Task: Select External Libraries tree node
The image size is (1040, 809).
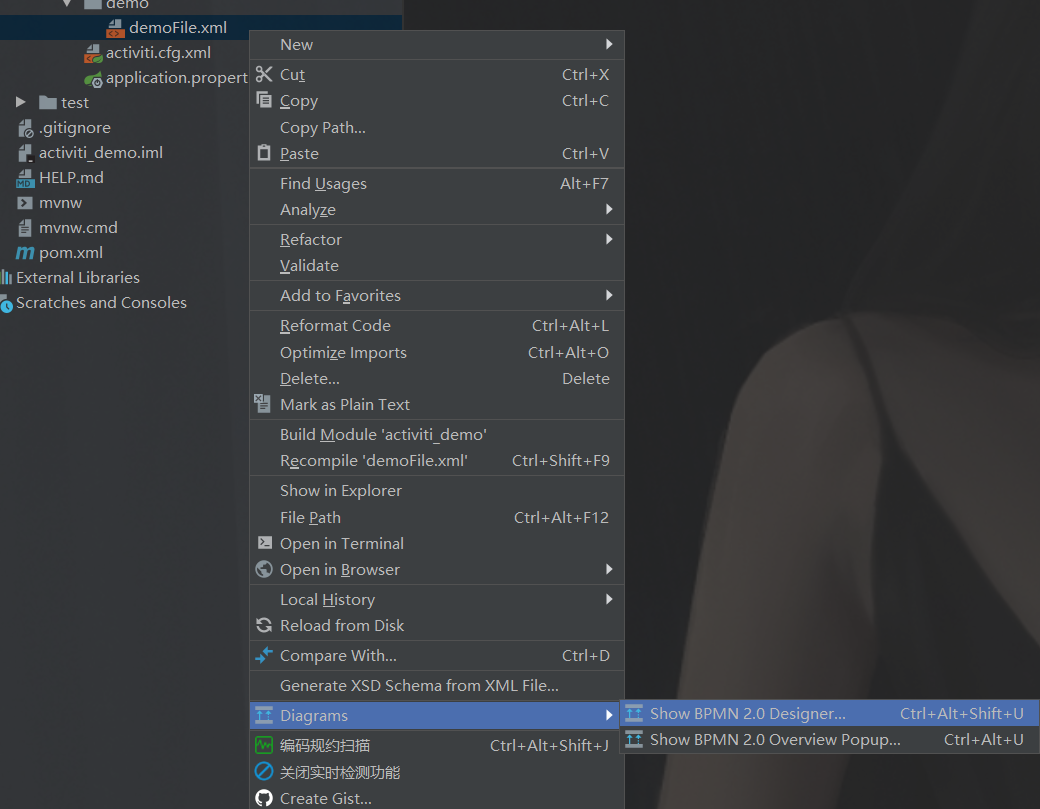Action: coord(78,277)
